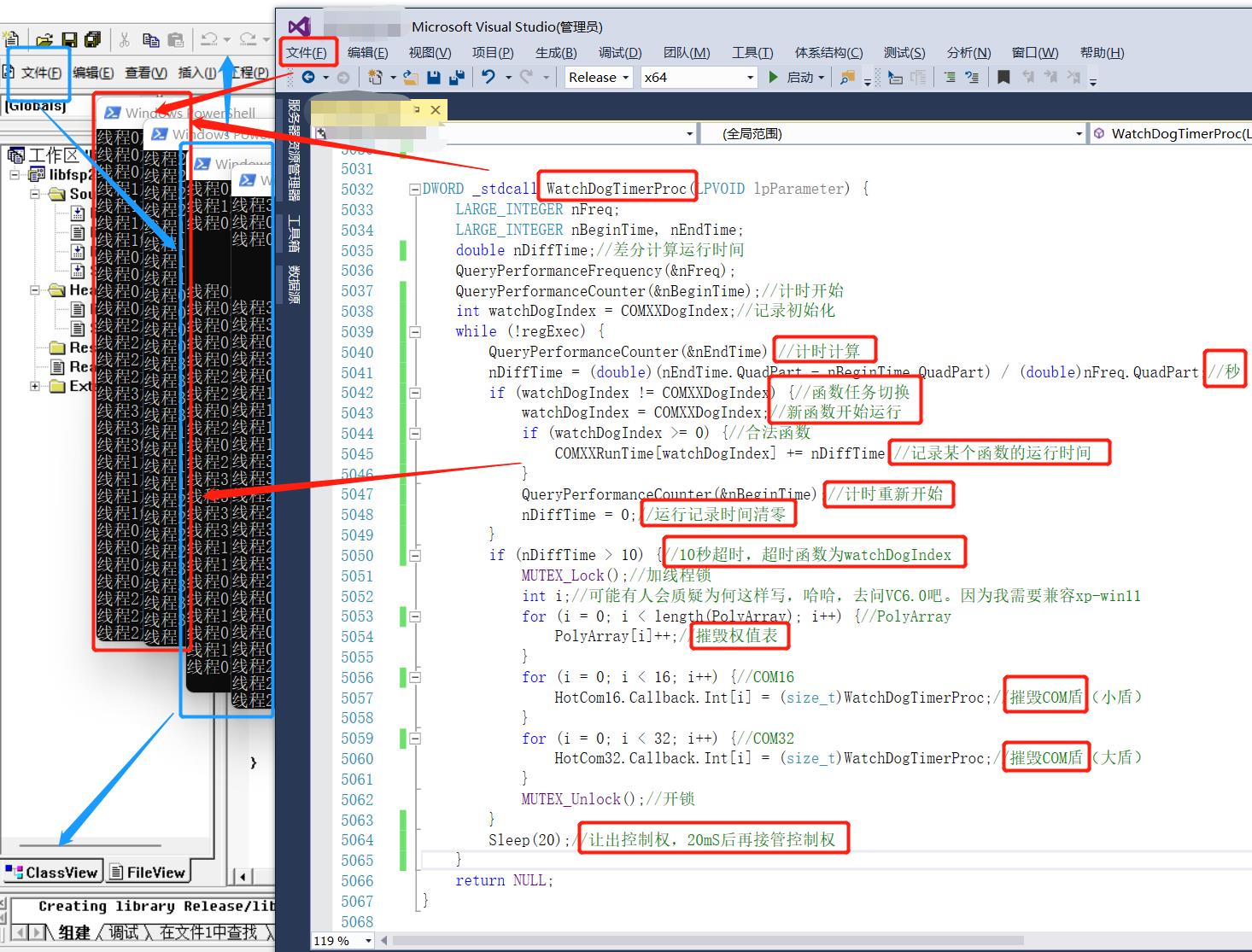Viewport: 1252px width, 952px height.
Task: Open the x64 platform dropdown
Action: pos(699,78)
